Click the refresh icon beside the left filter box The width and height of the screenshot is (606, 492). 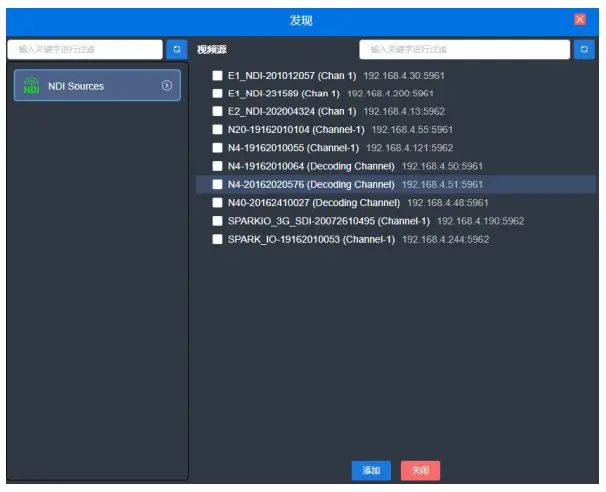click(x=177, y=49)
